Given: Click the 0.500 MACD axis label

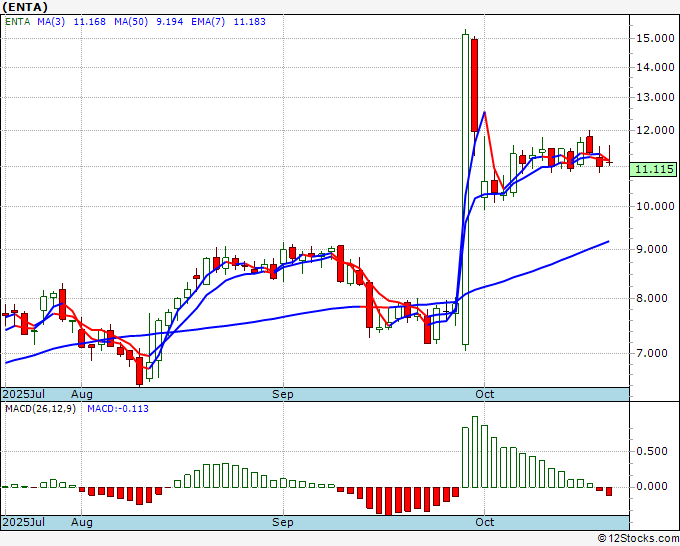Looking at the screenshot, I should (x=652, y=451).
